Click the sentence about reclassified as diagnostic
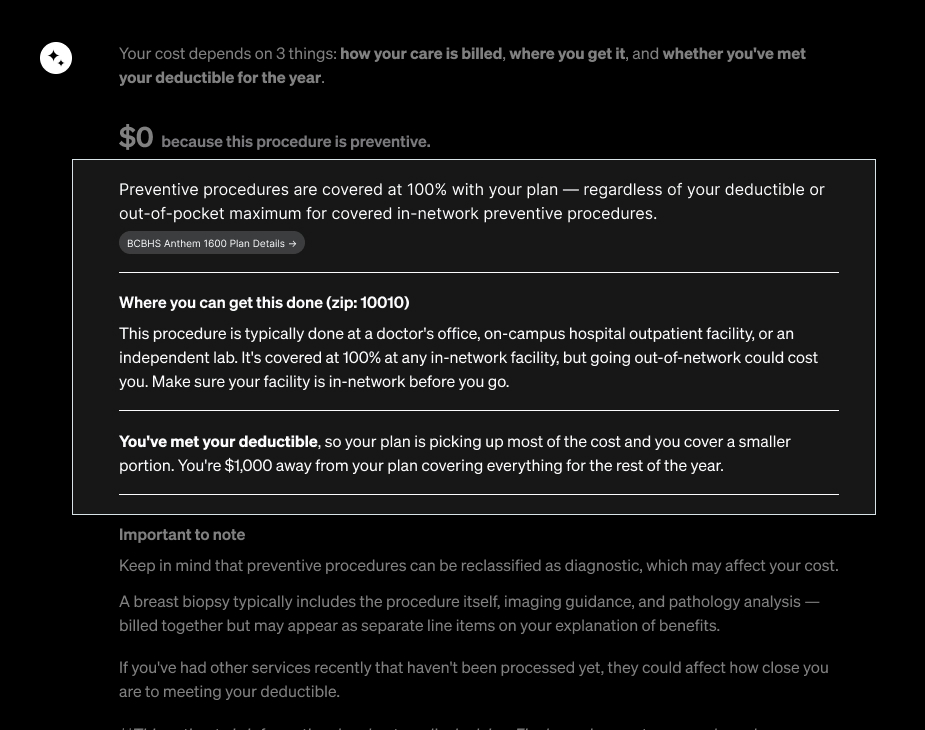 coord(478,565)
